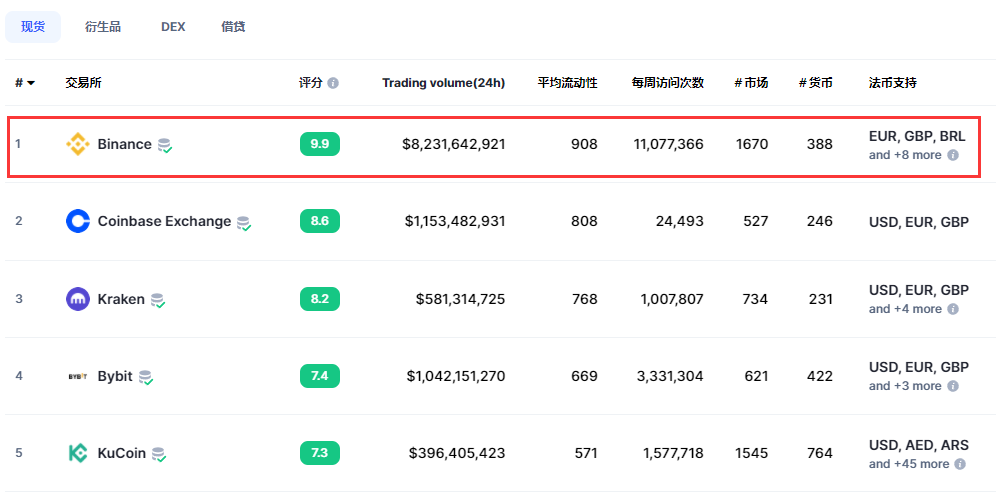Click the Trading volume(24h) column header
The height and width of the screenshot is (493, 996).
tap(443, 83)
